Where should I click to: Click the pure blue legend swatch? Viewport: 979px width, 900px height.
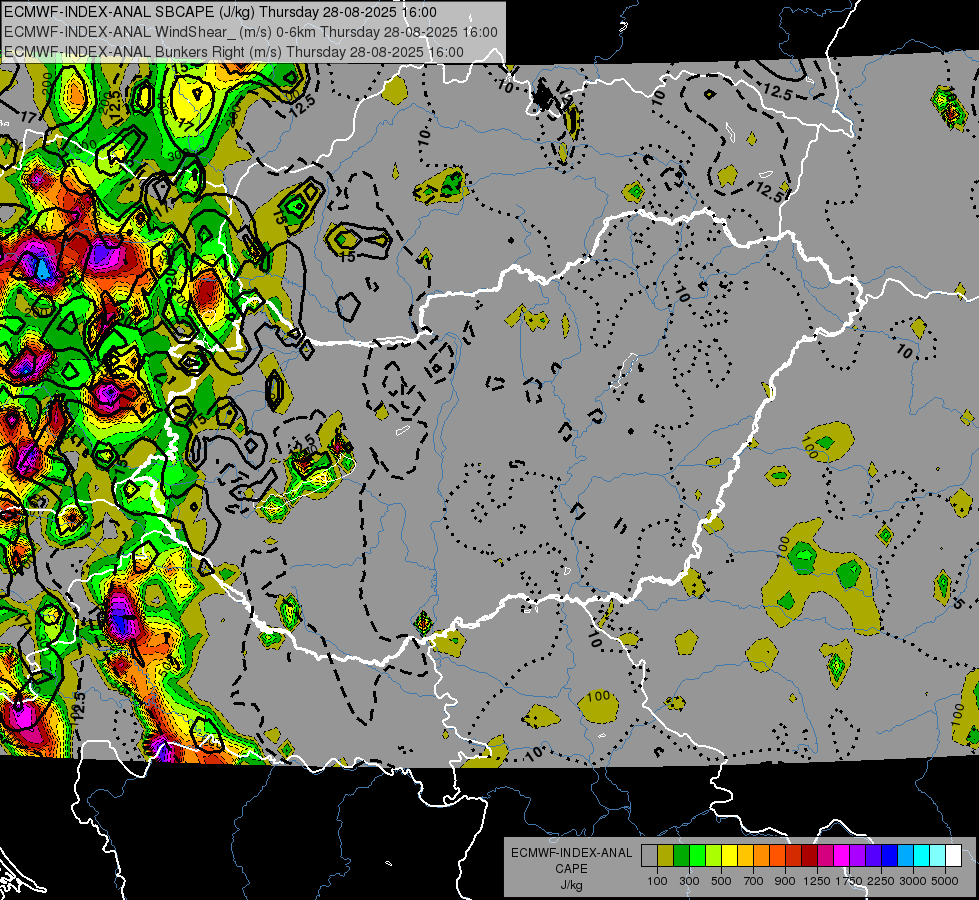[890, 855]
